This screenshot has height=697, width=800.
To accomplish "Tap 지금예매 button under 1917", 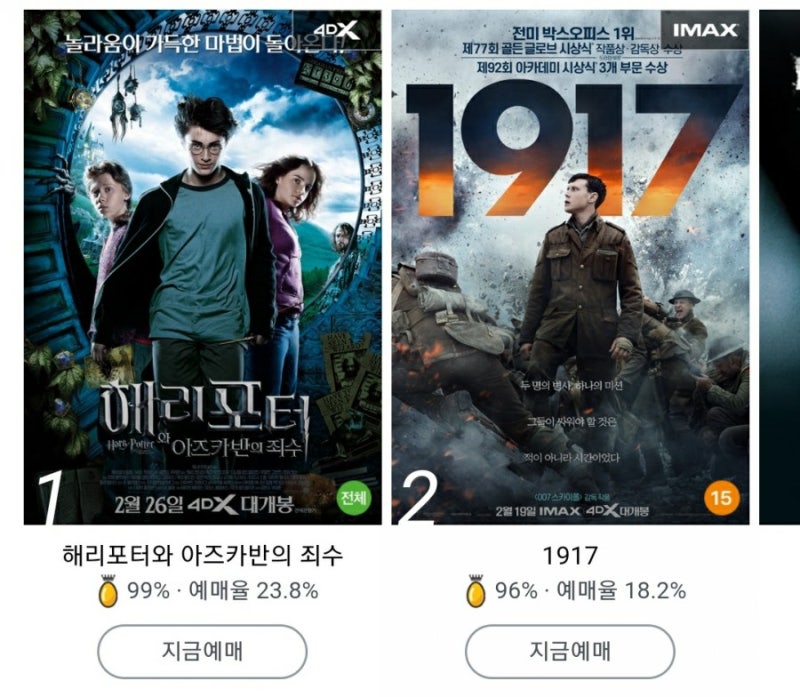I will [570, 652].
